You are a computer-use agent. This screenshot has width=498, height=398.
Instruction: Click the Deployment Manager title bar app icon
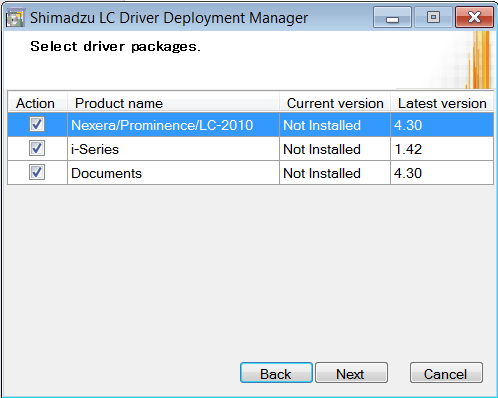coord(15,18)
